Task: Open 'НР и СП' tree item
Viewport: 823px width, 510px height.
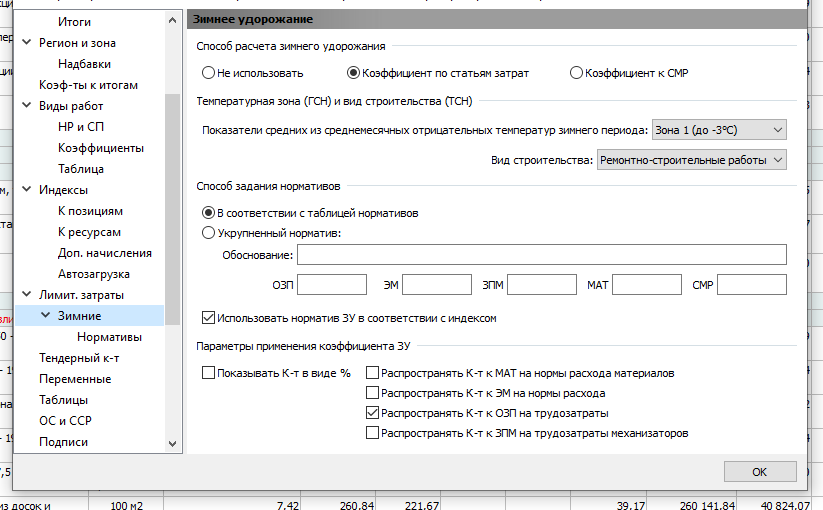Action: click(x=81, y=126)
